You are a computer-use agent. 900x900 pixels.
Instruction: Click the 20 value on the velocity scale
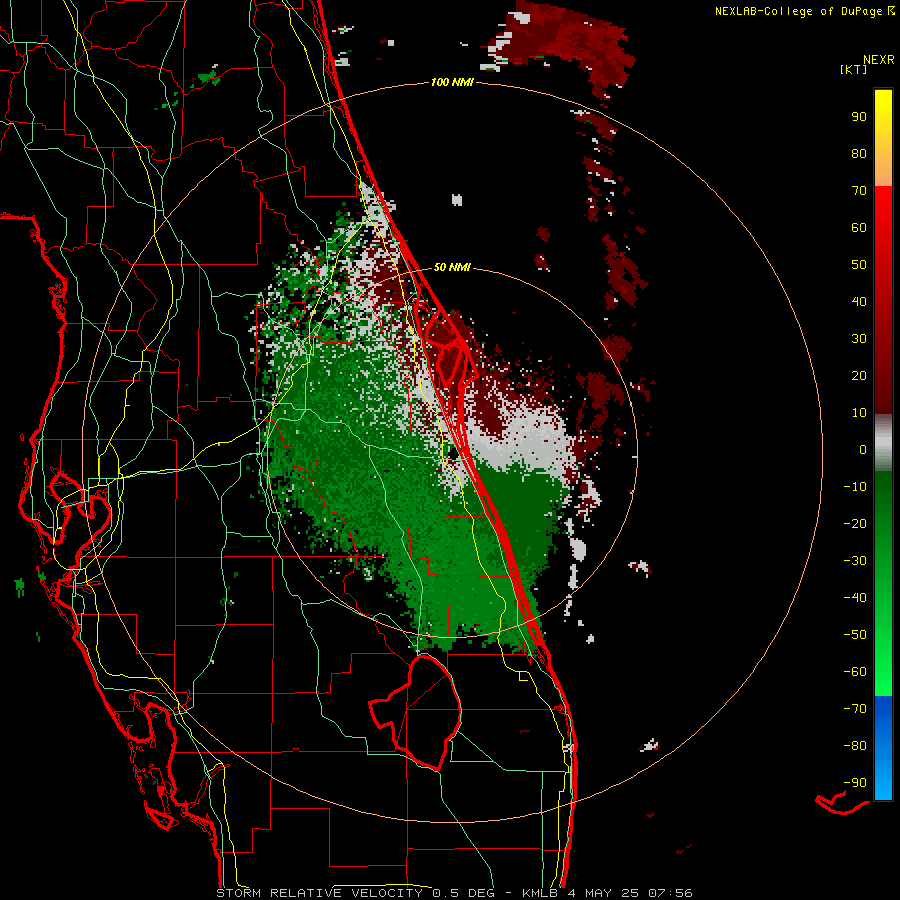(859, 376)
